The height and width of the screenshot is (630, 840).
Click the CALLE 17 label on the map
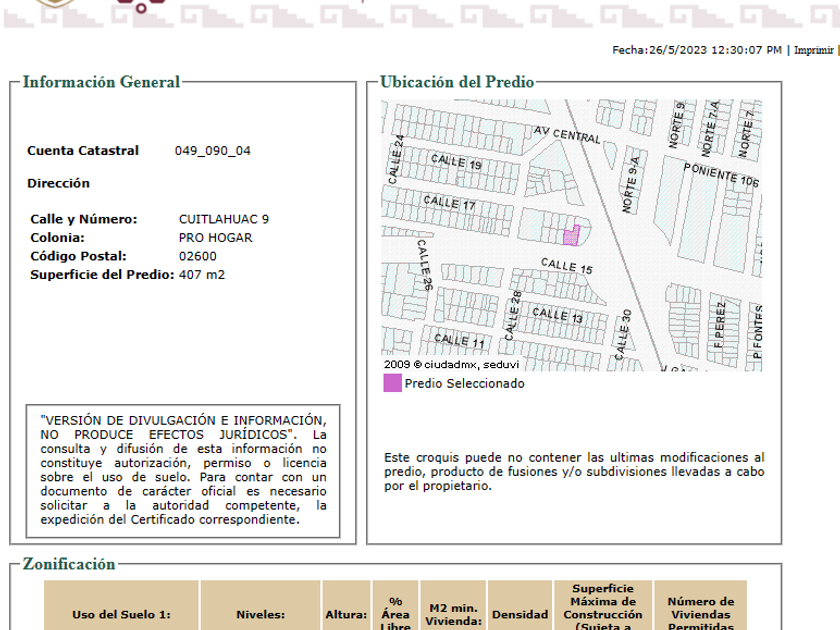click(449, 202)
